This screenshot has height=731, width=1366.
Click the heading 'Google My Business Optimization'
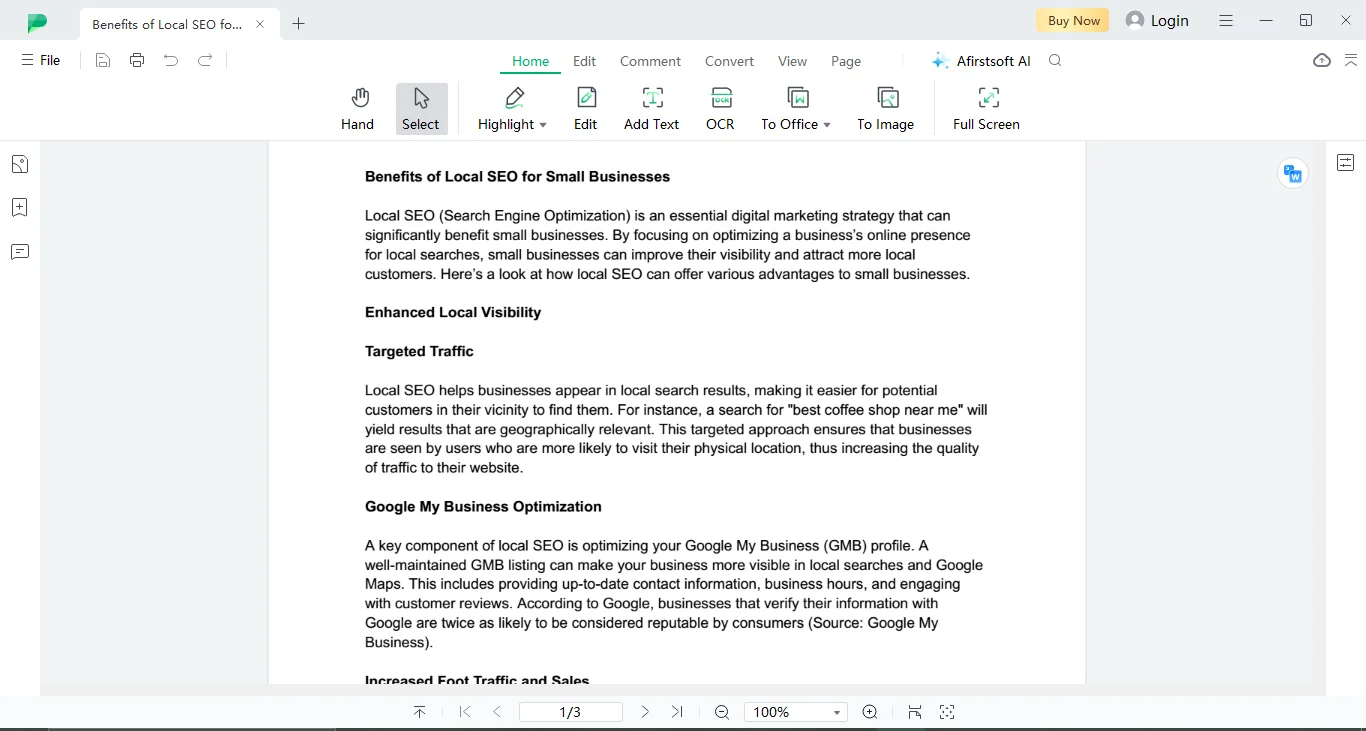click(483, 506)
